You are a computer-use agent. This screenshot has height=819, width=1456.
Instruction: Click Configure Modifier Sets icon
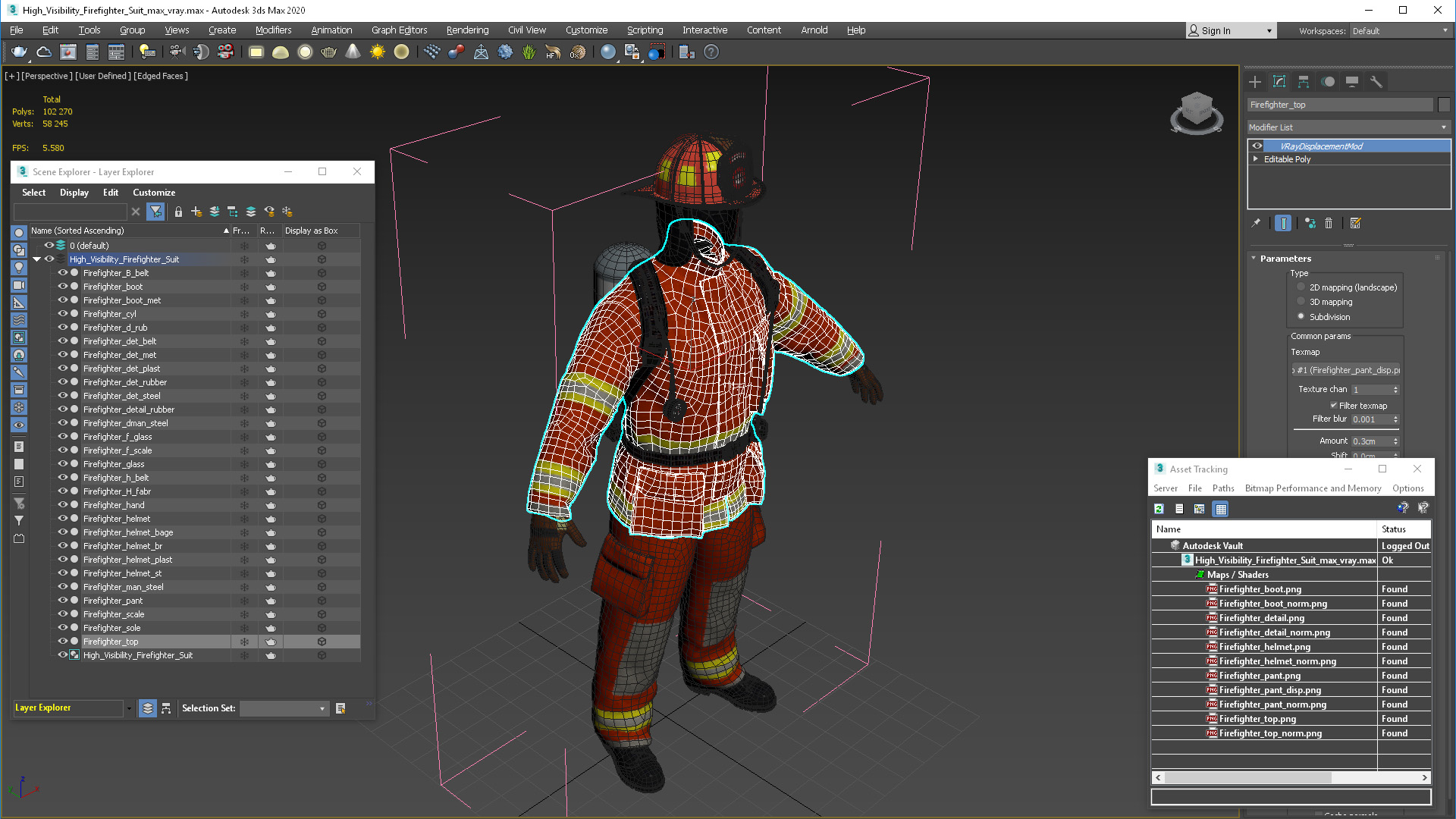pyautogui.click(x=1356, y=223)
